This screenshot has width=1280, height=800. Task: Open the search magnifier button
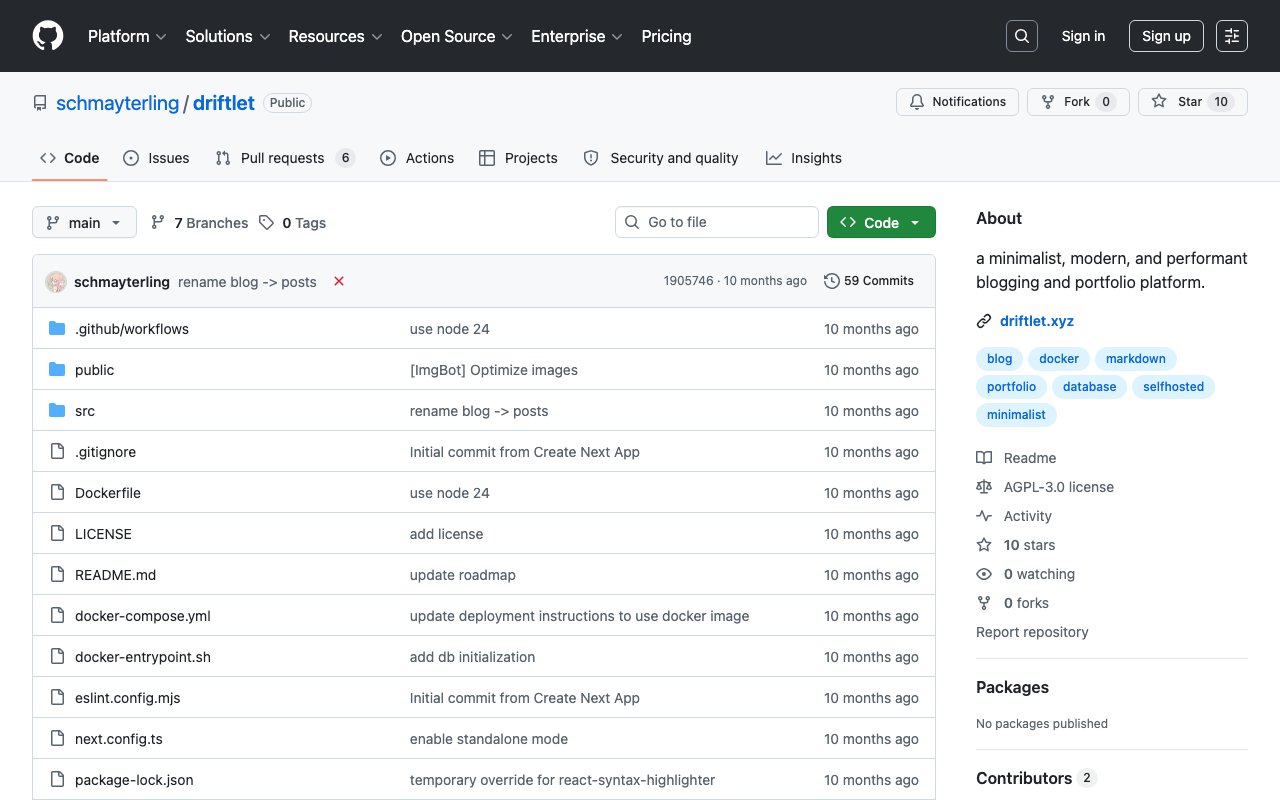[1022, 36]
